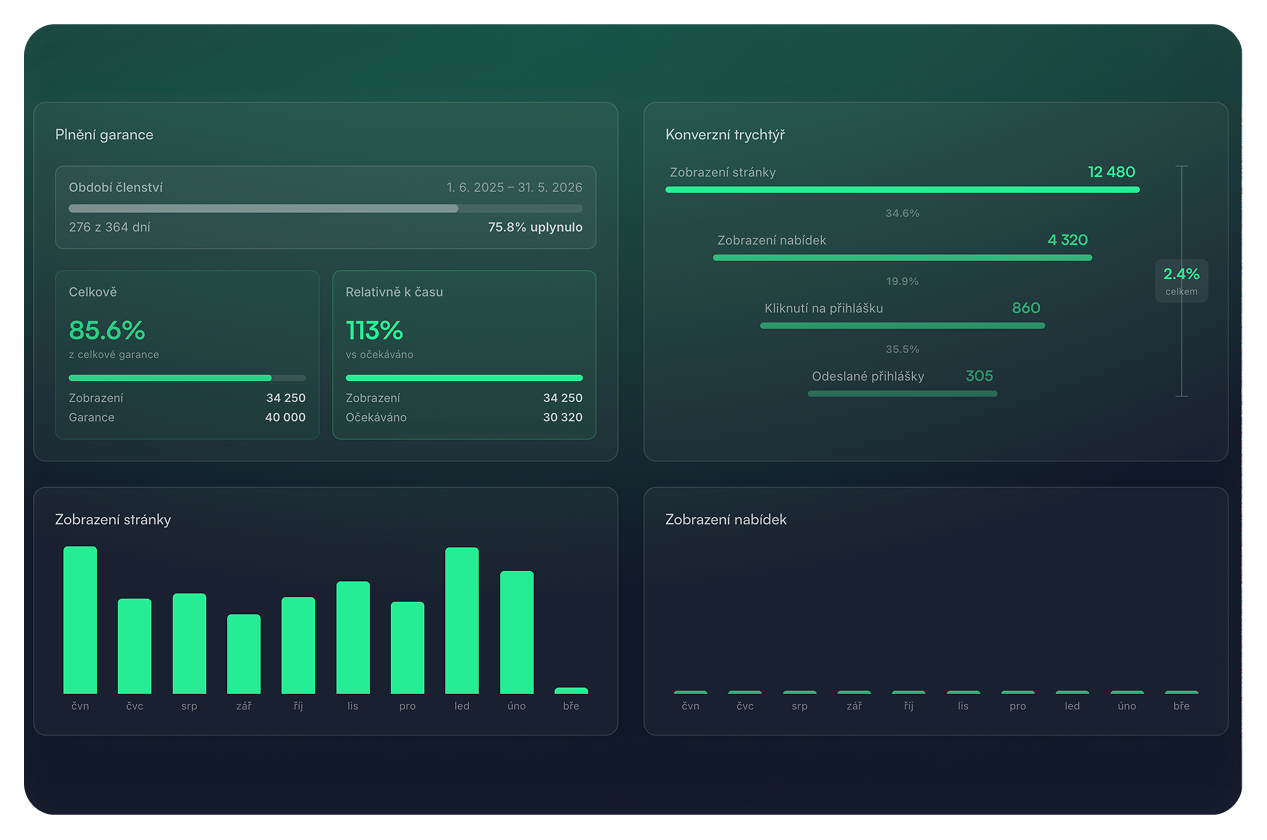Viewport: 1267px width, 840px height.
Task: Select the Kliknutí na přihlášku funnel bar
Action: pos(902,325)
